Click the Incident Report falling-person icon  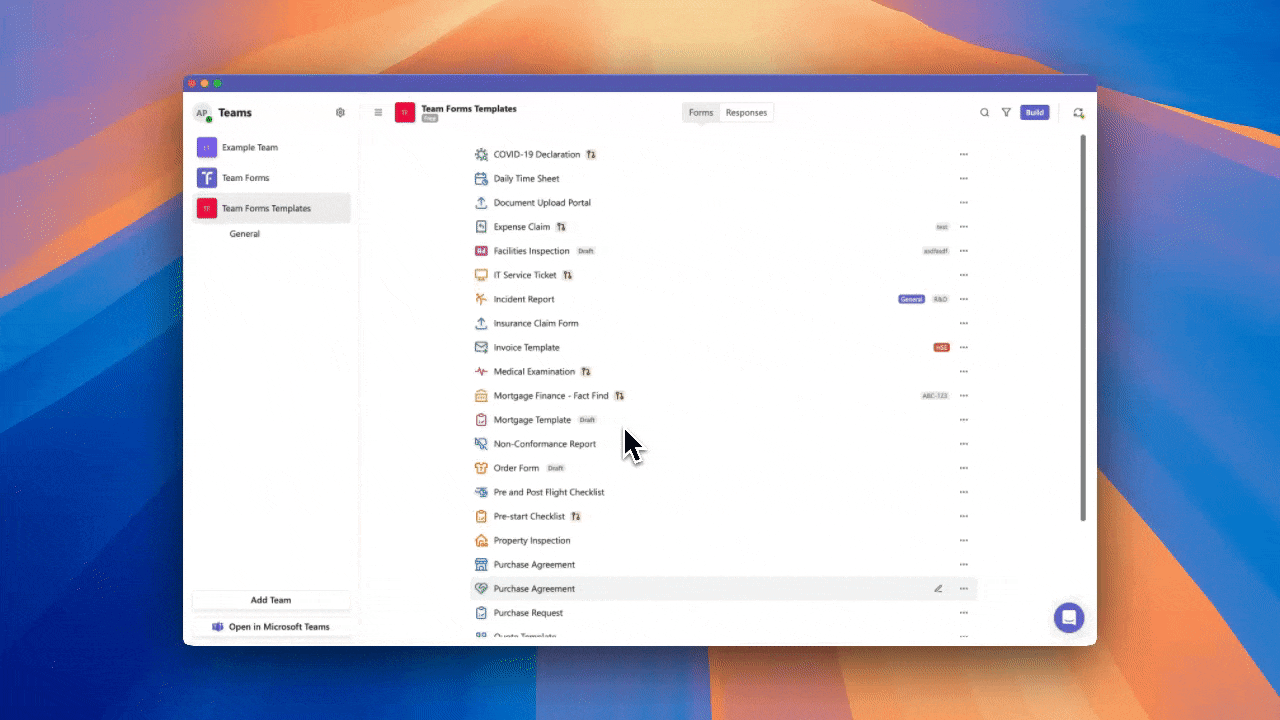[x=481, y=299]
